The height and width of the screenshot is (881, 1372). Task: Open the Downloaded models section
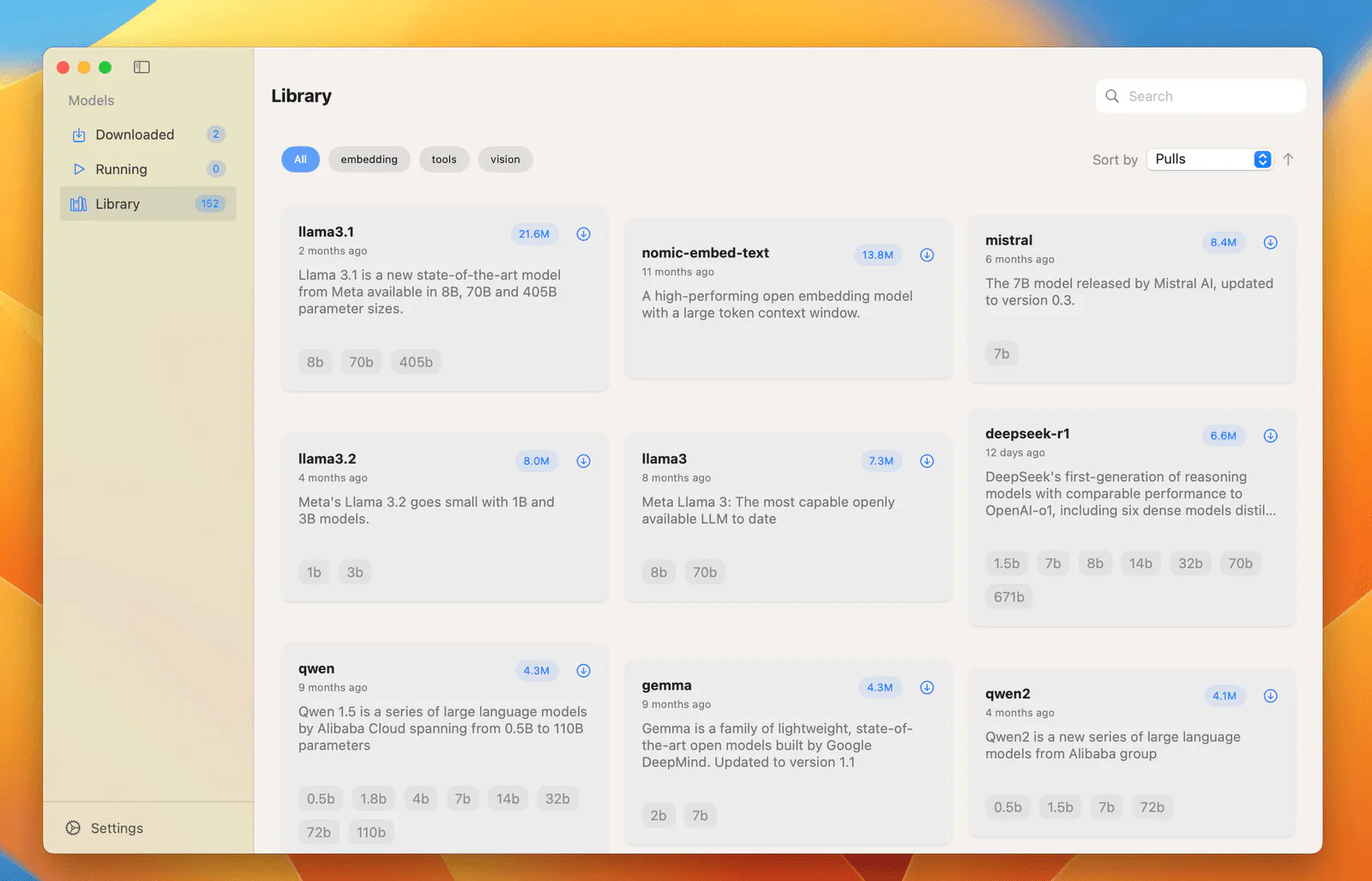148,135
